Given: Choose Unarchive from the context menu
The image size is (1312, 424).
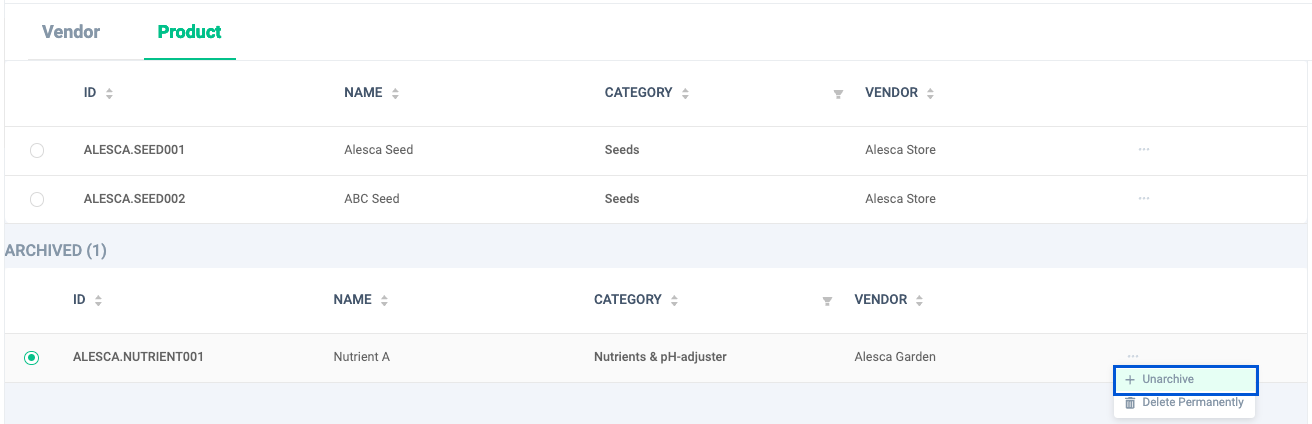Looking at the screenshot, I should (1185, 380).
